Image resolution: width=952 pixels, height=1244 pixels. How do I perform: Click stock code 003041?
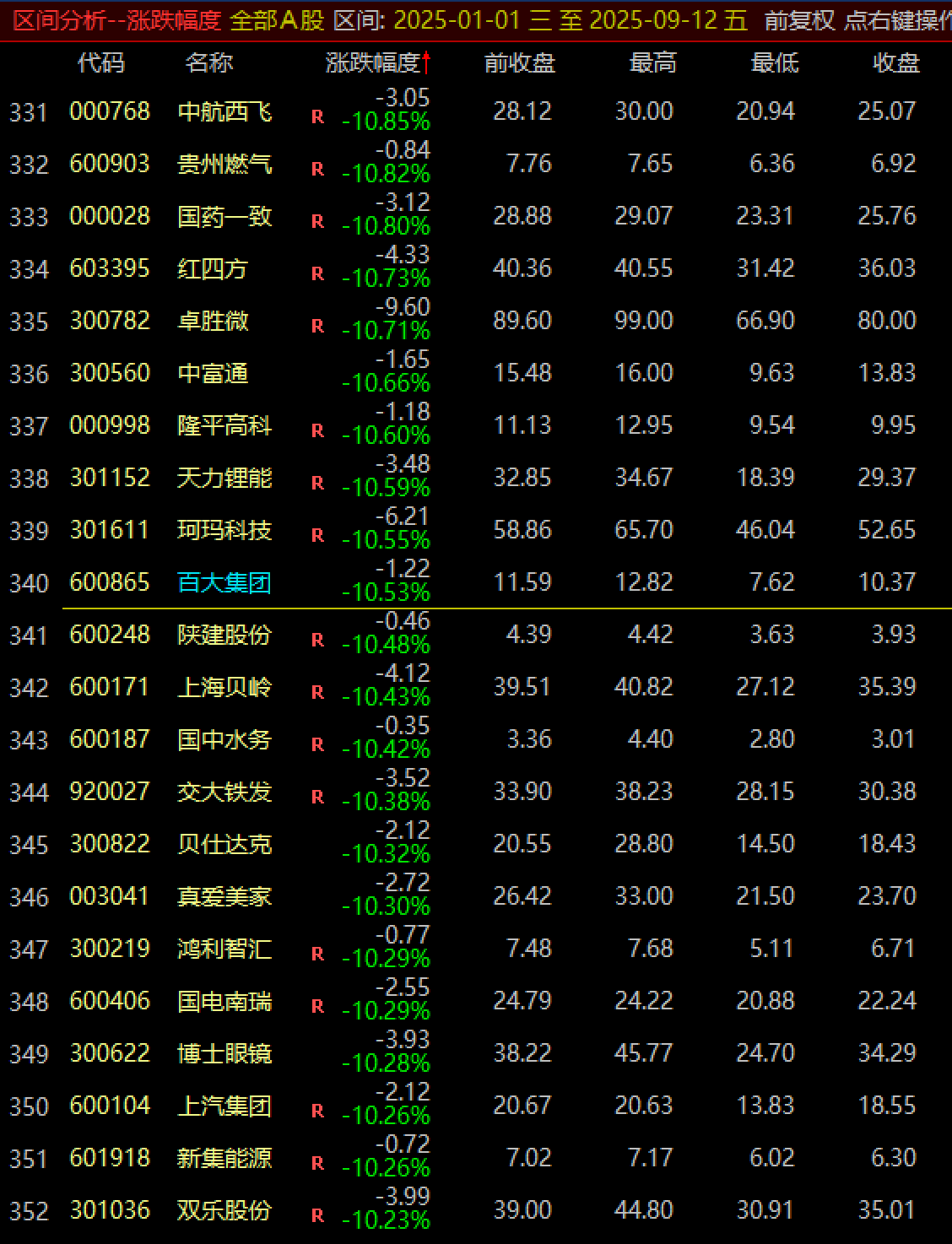(110, 896)
